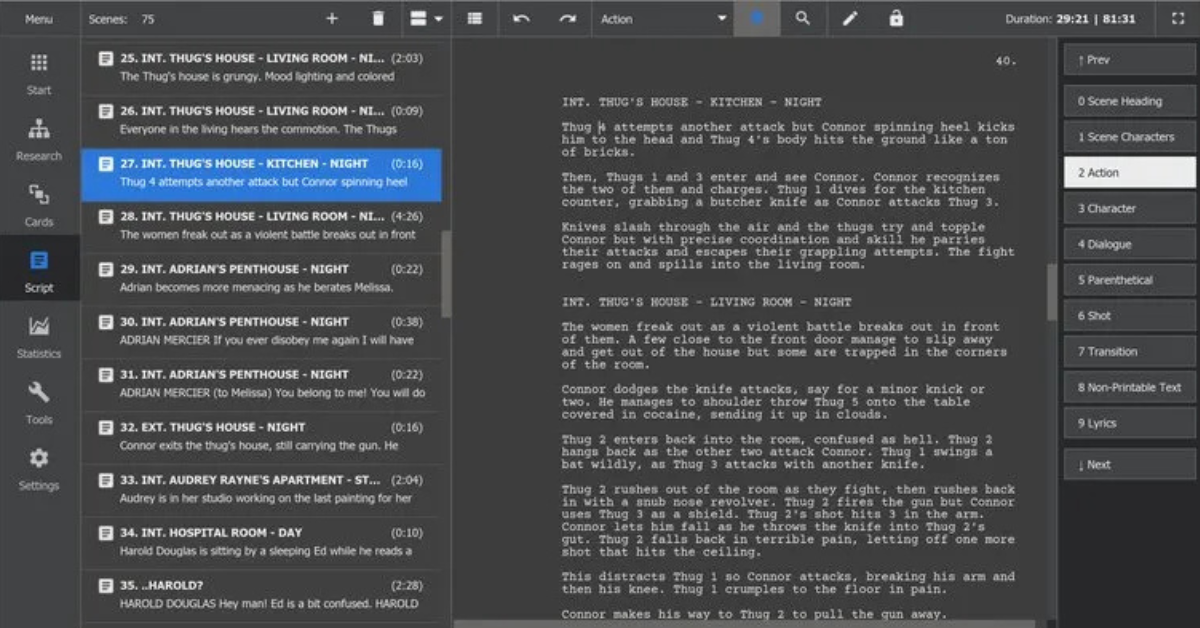Select the 3 Character element button
This screenshot has height=628, width=1200.
point(1128,208)
